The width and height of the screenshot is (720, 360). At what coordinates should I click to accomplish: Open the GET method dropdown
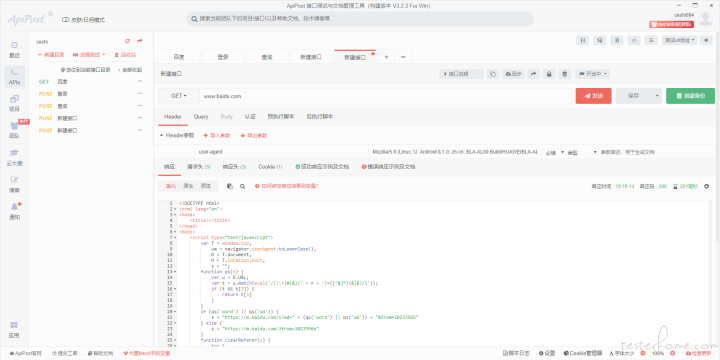pos(179,96)
